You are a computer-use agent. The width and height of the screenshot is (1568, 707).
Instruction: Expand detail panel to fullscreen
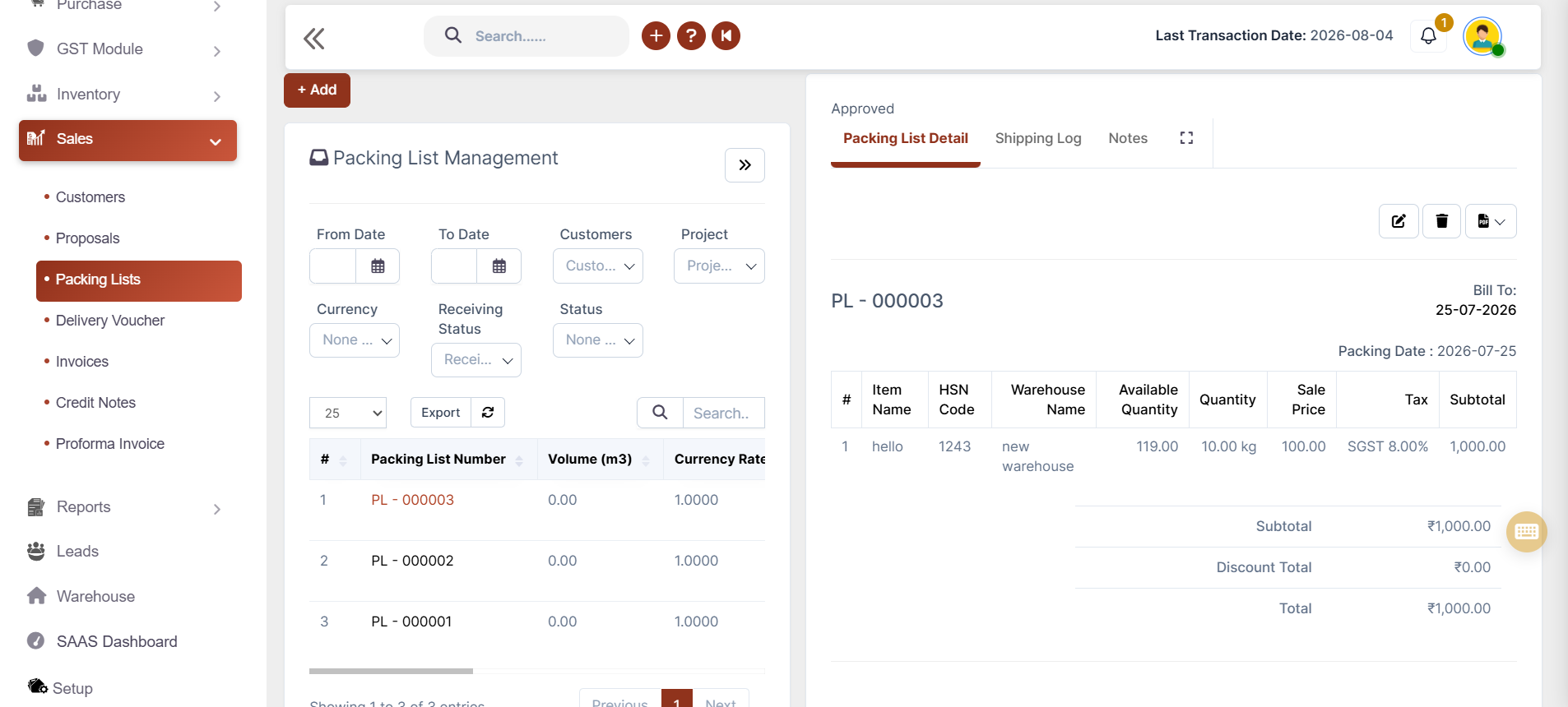pyautogui.click(x=1186, y=138)
